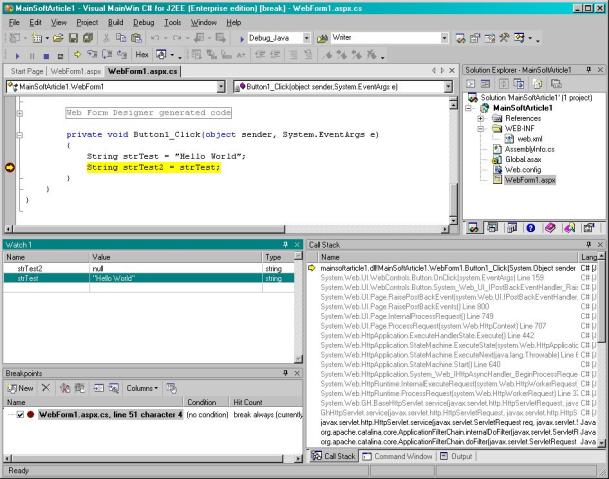This screenshot has height=479, width=609.
Task: Pin the Breakpoints panel
Action: tap(285, 373)
